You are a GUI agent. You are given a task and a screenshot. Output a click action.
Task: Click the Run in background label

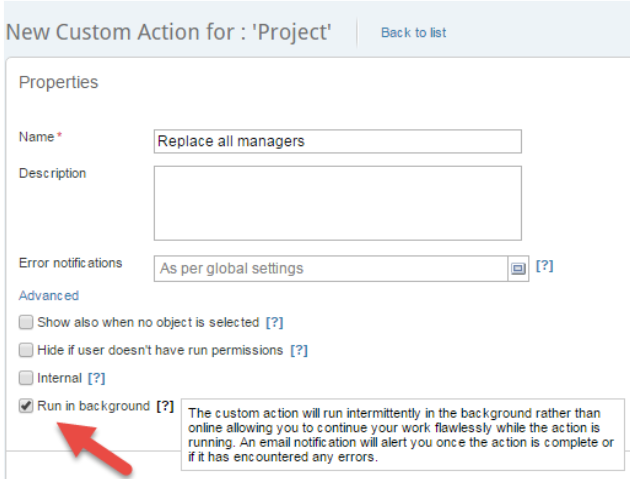[x=93, y=406]
